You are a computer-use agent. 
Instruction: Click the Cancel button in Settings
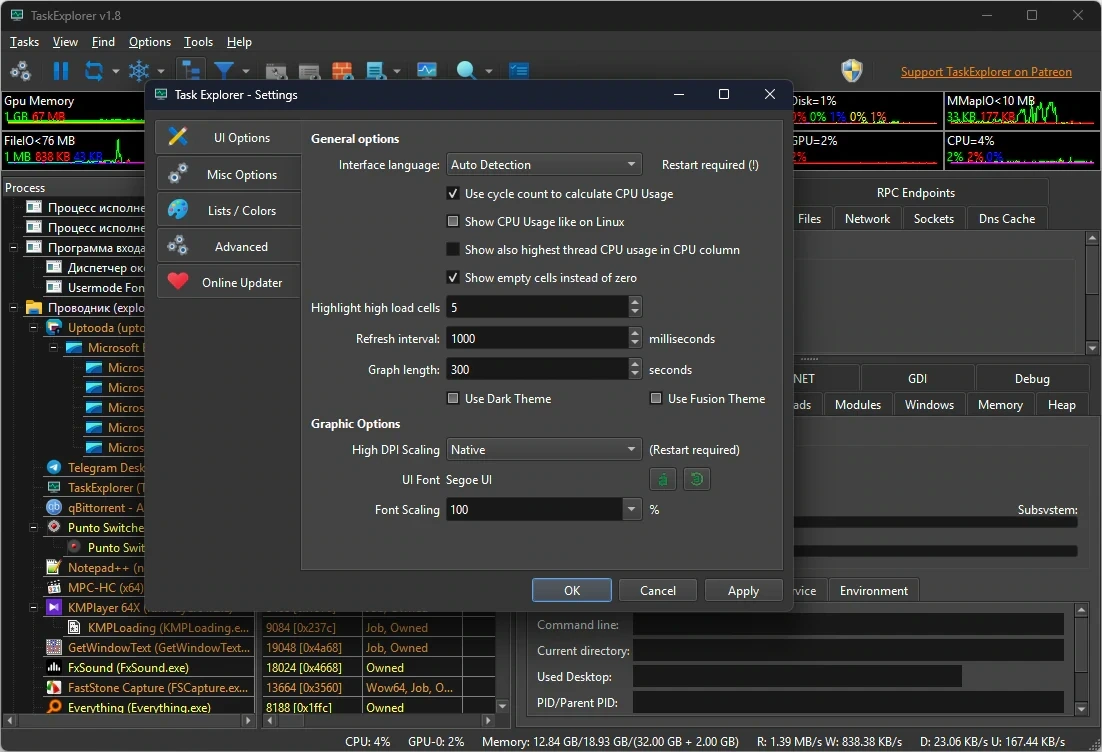pyautogui.click(x=658, y=590)
